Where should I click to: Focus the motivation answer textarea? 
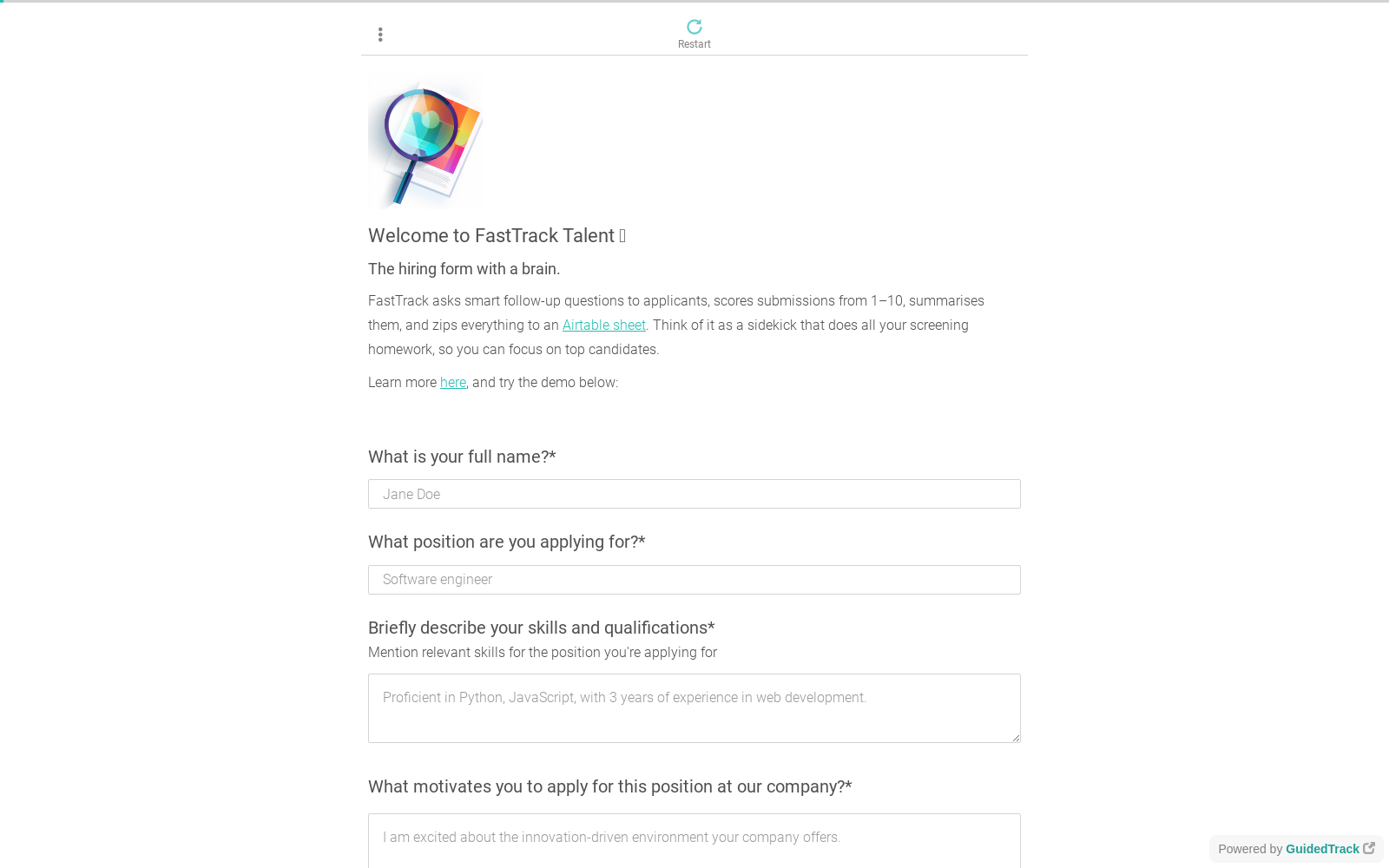pos(694,840)
